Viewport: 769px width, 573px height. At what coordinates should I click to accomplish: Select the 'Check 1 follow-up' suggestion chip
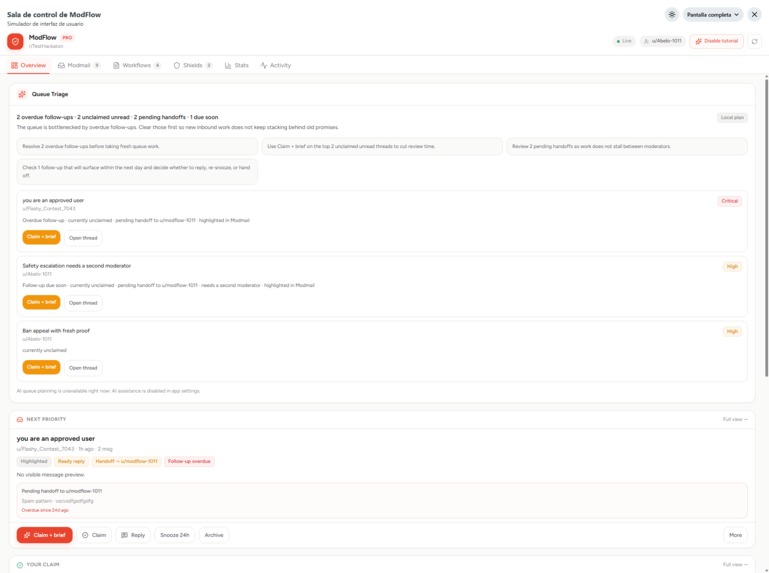coord(137,172)
